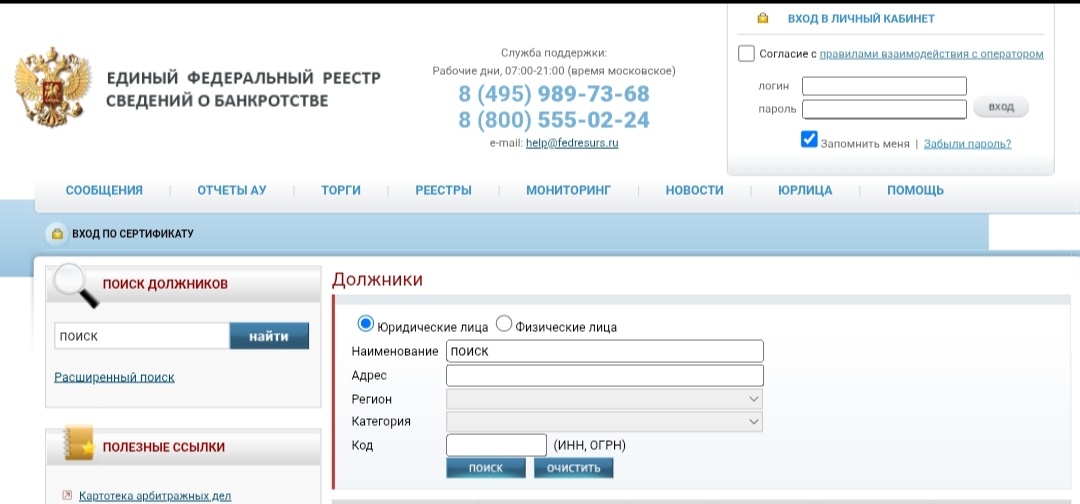Viewport: 1080px width, 504px height.
Task: Open the Категория dropdown
Action: (604, 421)
